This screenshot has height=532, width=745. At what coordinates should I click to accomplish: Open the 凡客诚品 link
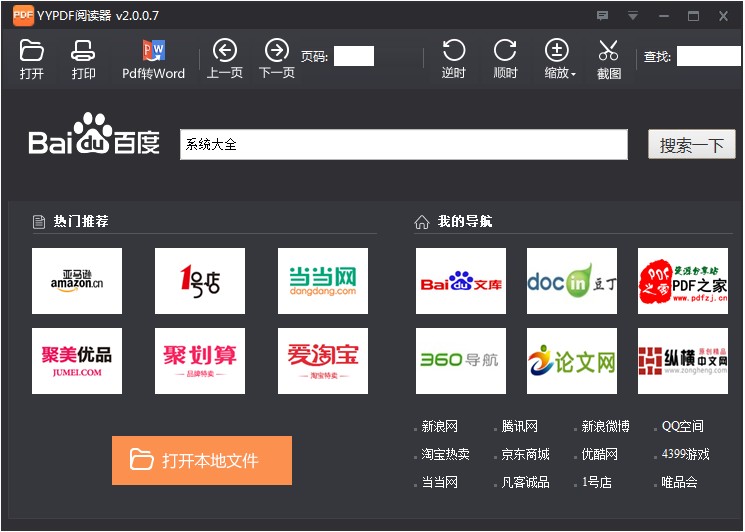click(526, 483)
